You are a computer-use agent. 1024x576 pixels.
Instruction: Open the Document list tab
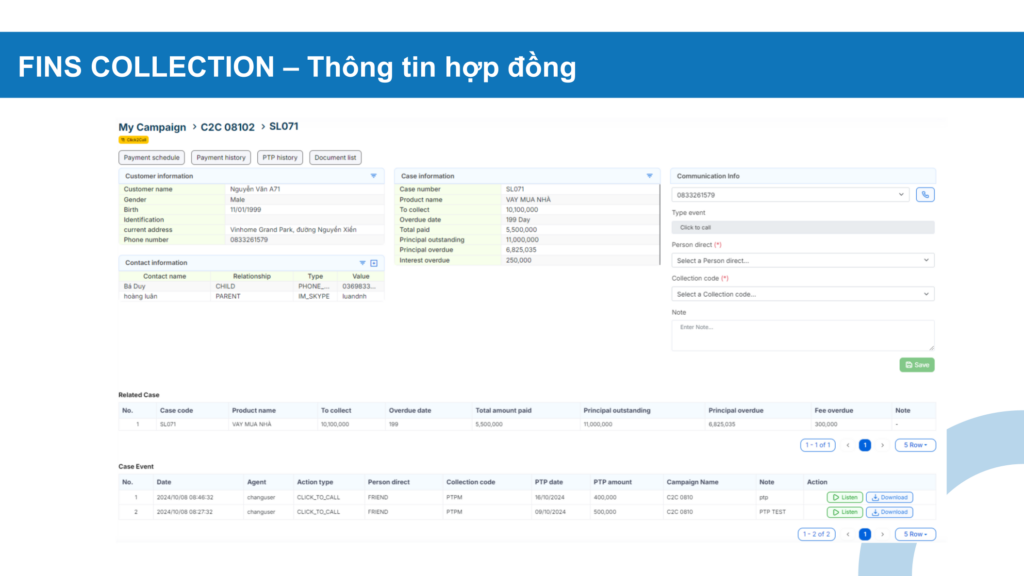tap(335, 158)
